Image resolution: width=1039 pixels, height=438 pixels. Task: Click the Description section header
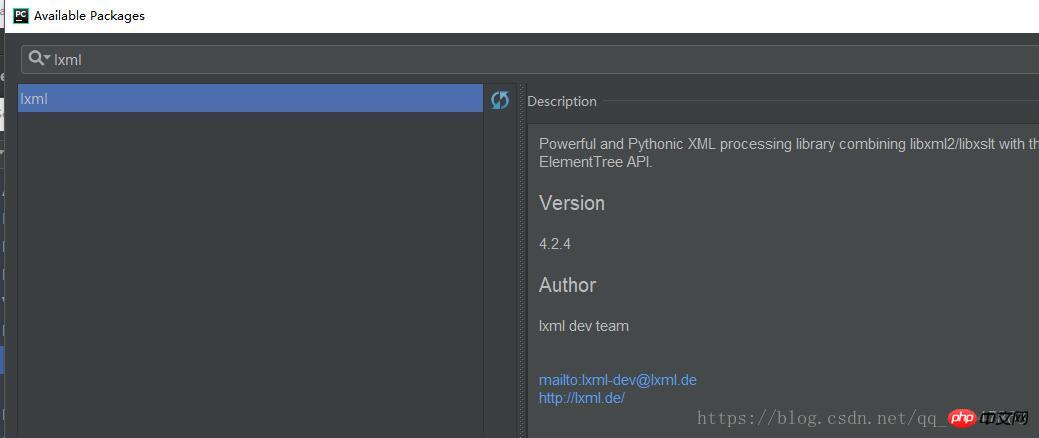tap(562, 101)
